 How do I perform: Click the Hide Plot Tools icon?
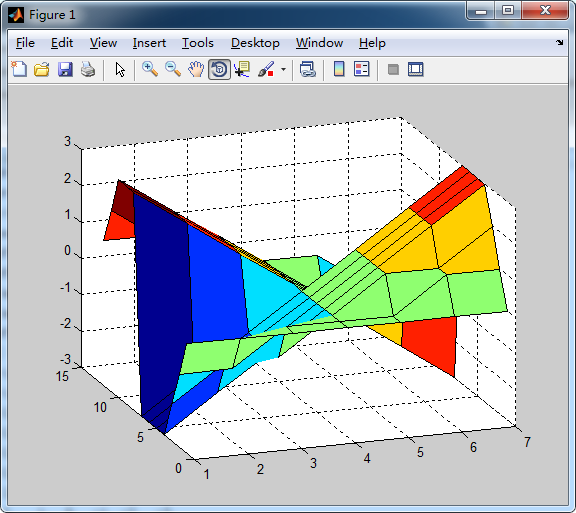393,69
